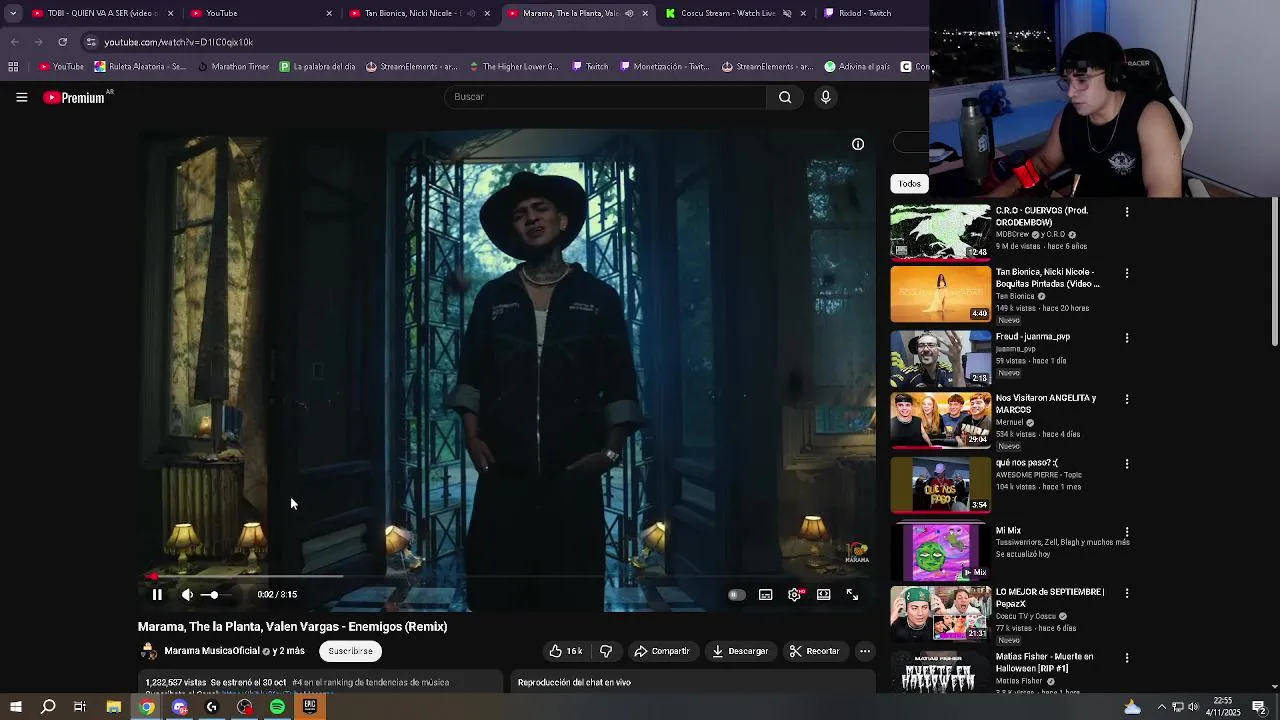This screenshot has width=1280, height=720.
Task: Open the tab search dropdown arrow
Action: click(x=13, y=13)
